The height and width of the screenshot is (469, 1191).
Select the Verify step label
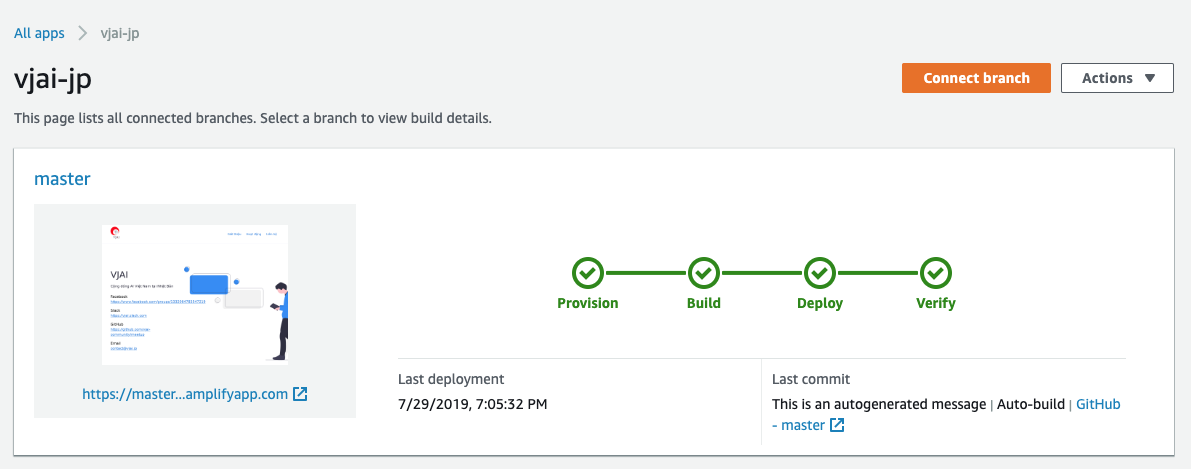936,303
